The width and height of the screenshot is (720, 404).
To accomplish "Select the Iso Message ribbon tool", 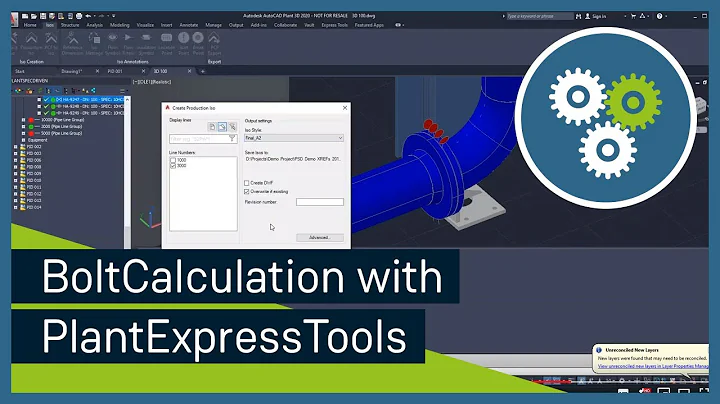I will (94, 44).
